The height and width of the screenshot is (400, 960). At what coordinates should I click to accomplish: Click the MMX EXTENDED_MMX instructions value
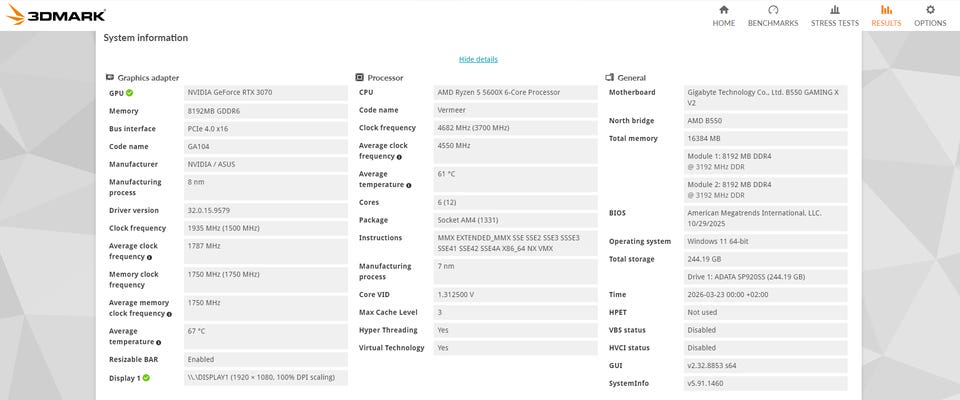pos(516,243)
